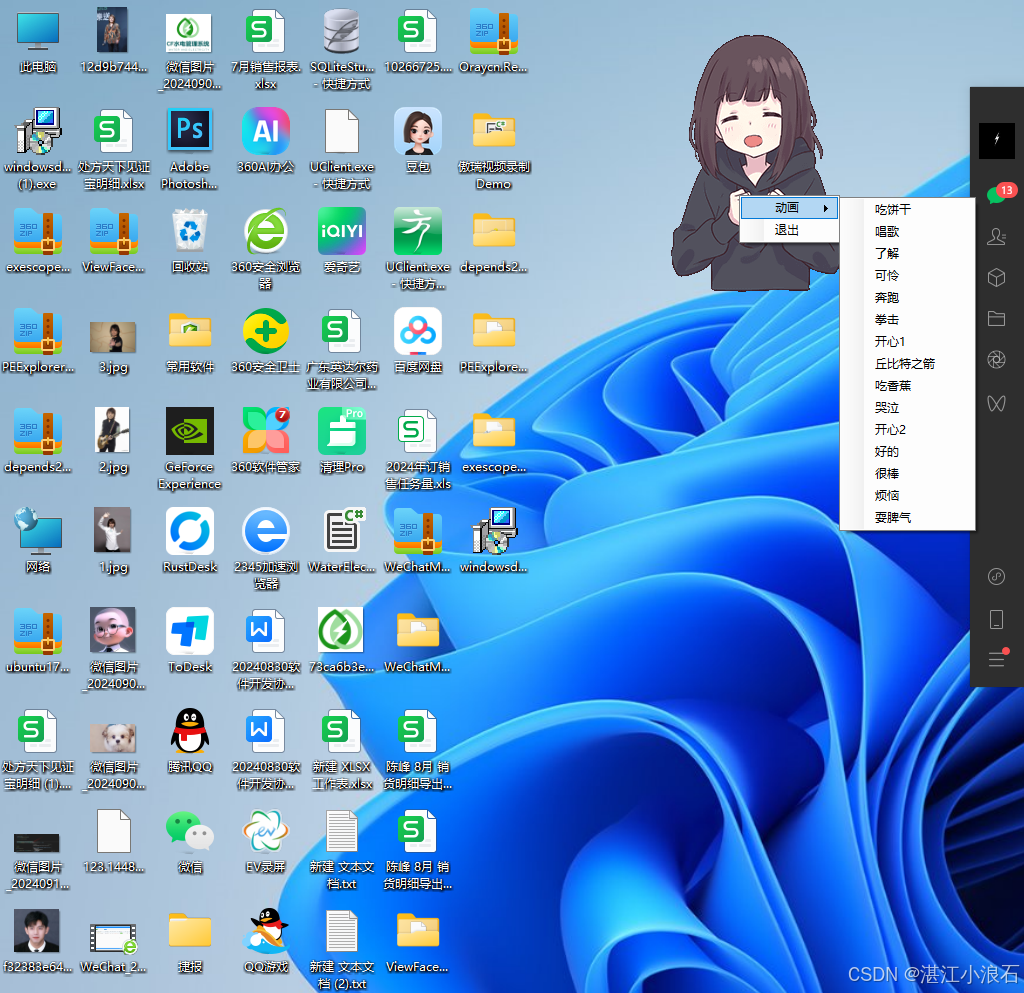The width and height of the screenshot is (1024, 993).
Task: Launch the EV录屏 recorder icon
Action: [266, 830]
